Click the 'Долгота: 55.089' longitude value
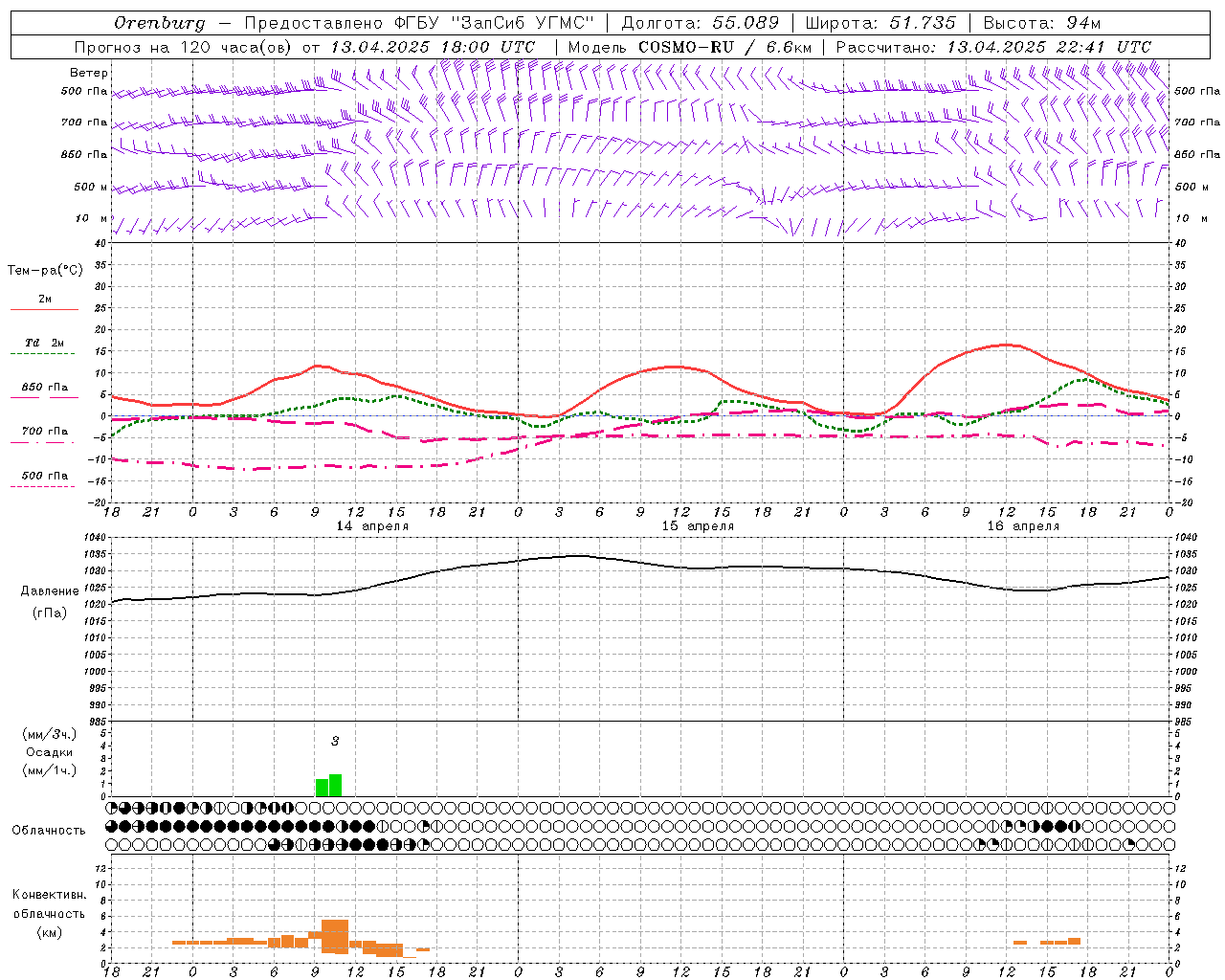Screen dimensions: 1225x980 coord(700,23)
